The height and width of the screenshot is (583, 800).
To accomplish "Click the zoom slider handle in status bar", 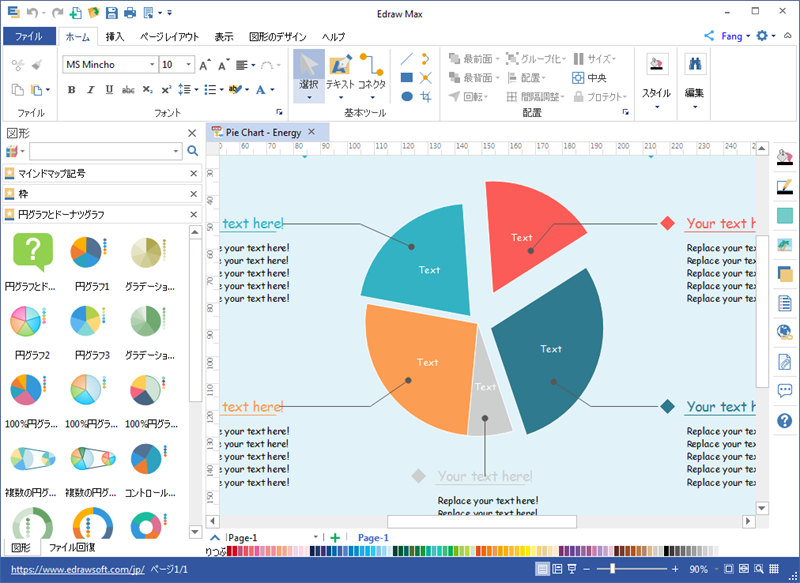I will coord(612,569).
